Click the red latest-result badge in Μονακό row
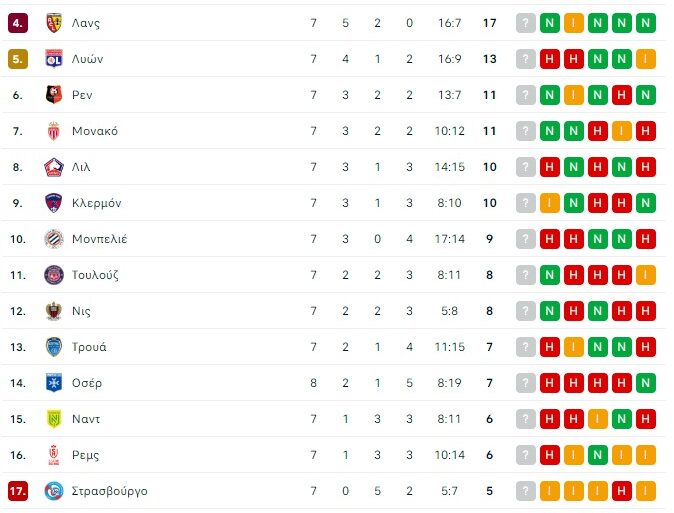The width and height of the screenshot is (674, 513). 645,131
